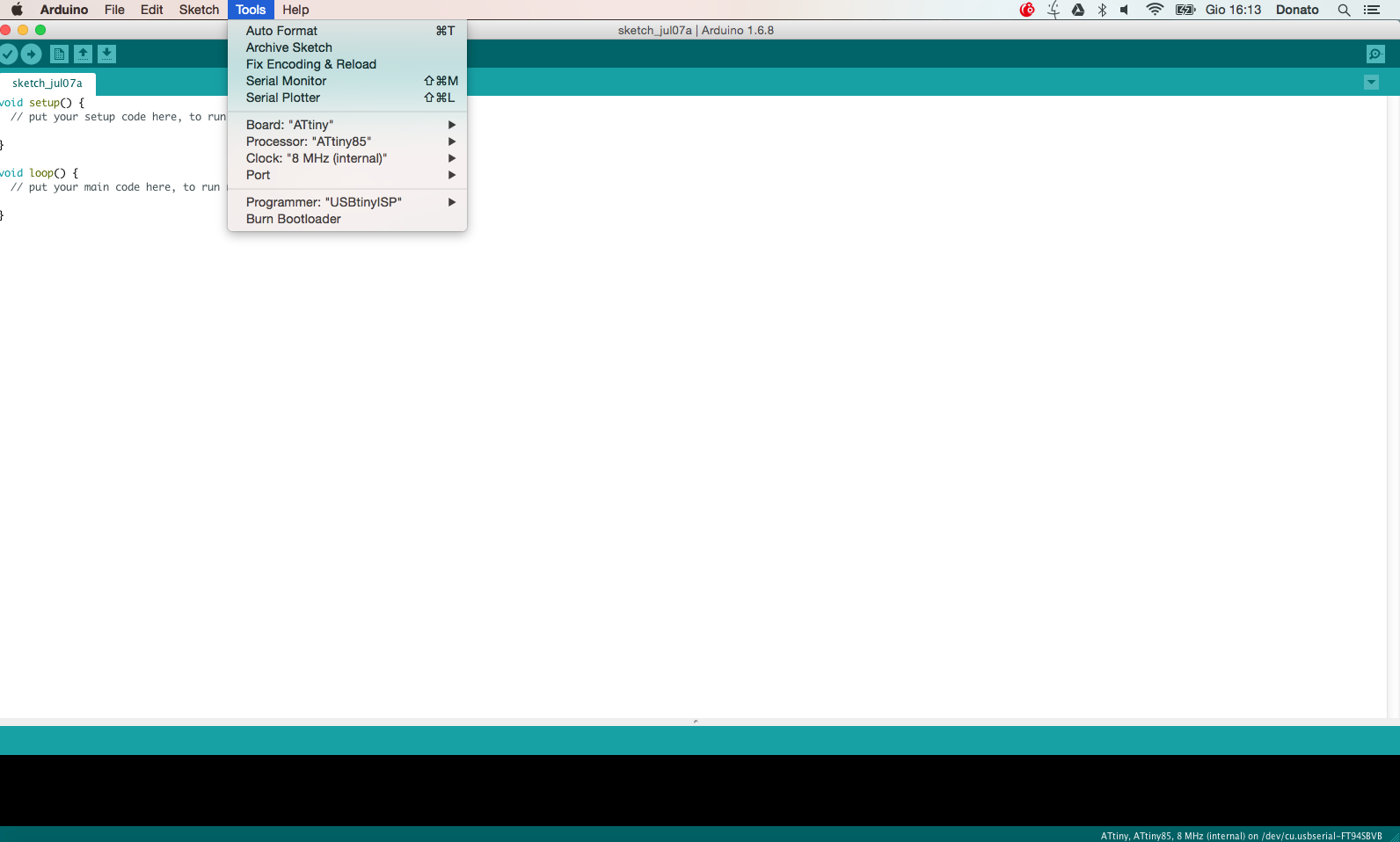Expand the Processor: "ATtiny85" submenu
Viewport: 1400px width, 842px height.
coord(347,142)
